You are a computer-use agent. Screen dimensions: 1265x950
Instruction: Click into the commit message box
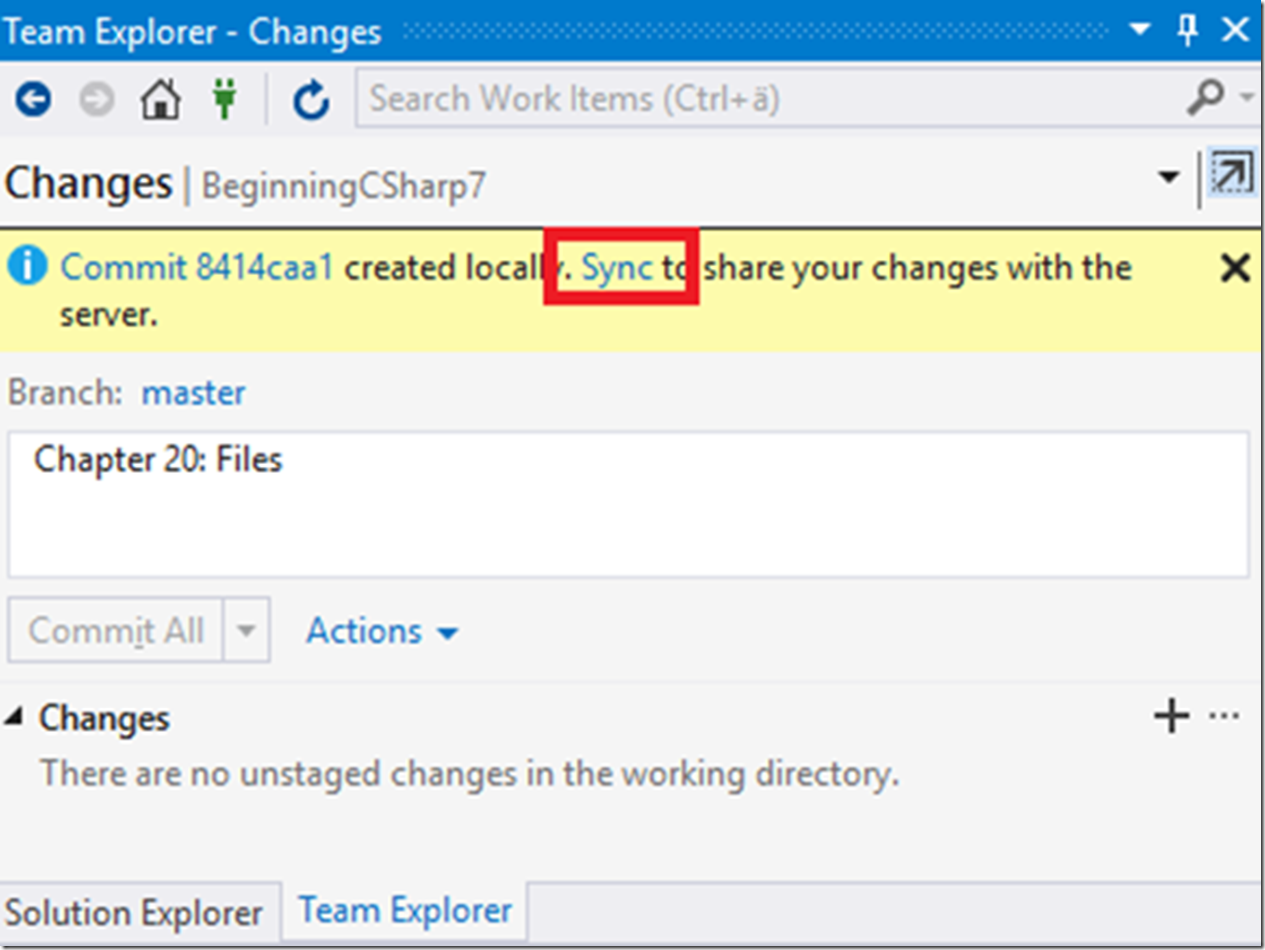coord(628,504)
